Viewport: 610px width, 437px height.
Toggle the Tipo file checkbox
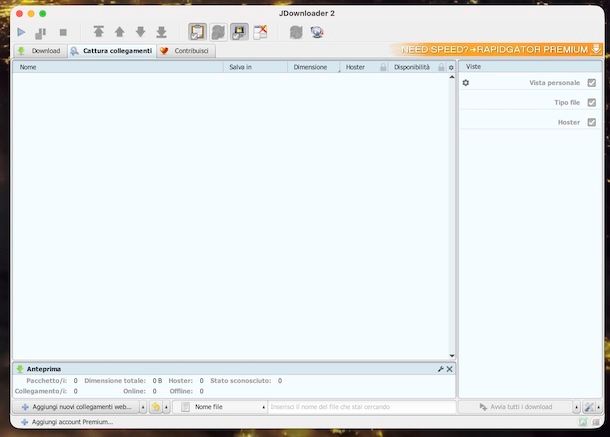(592, 102)
